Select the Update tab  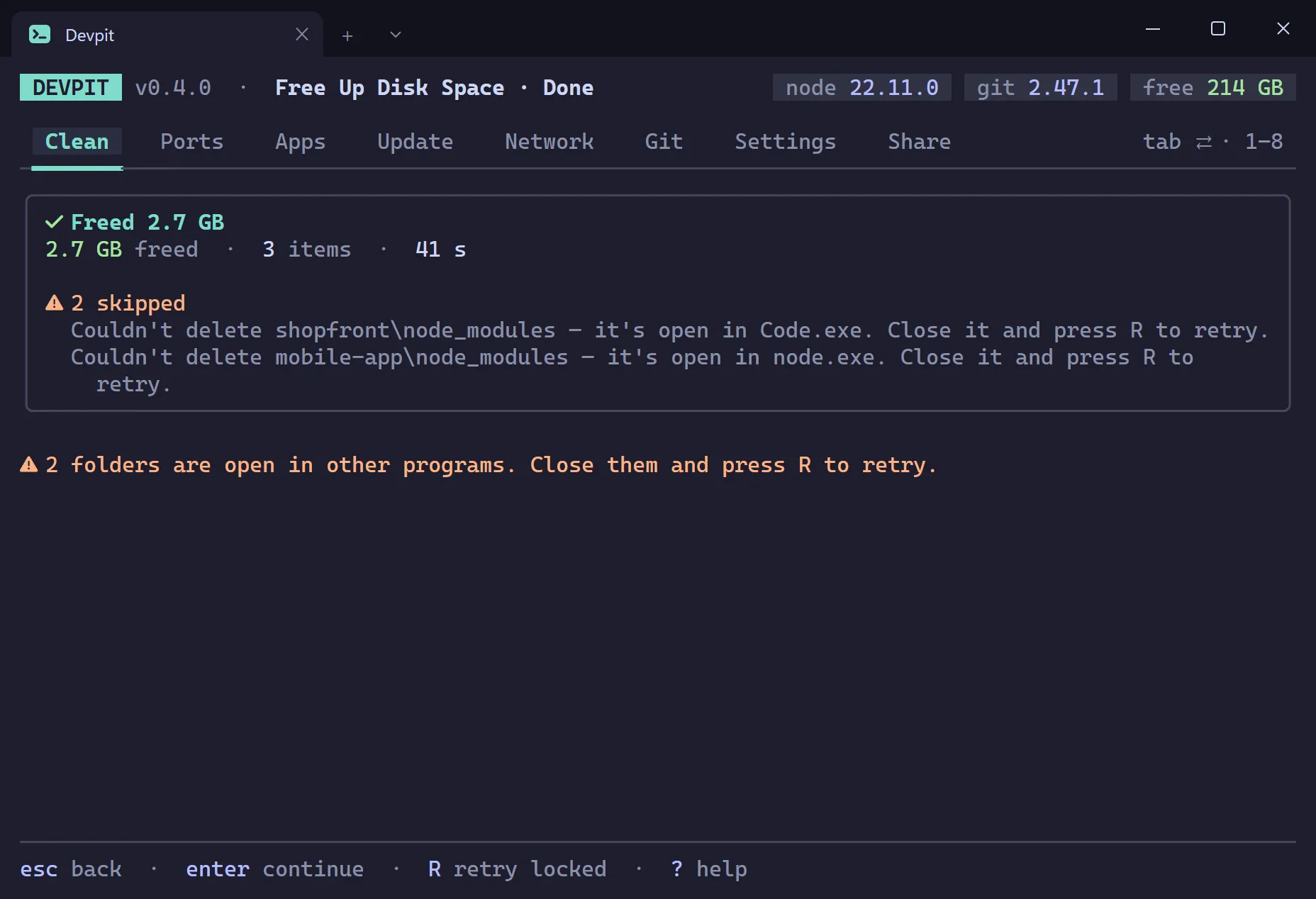(x=415, y=142)
